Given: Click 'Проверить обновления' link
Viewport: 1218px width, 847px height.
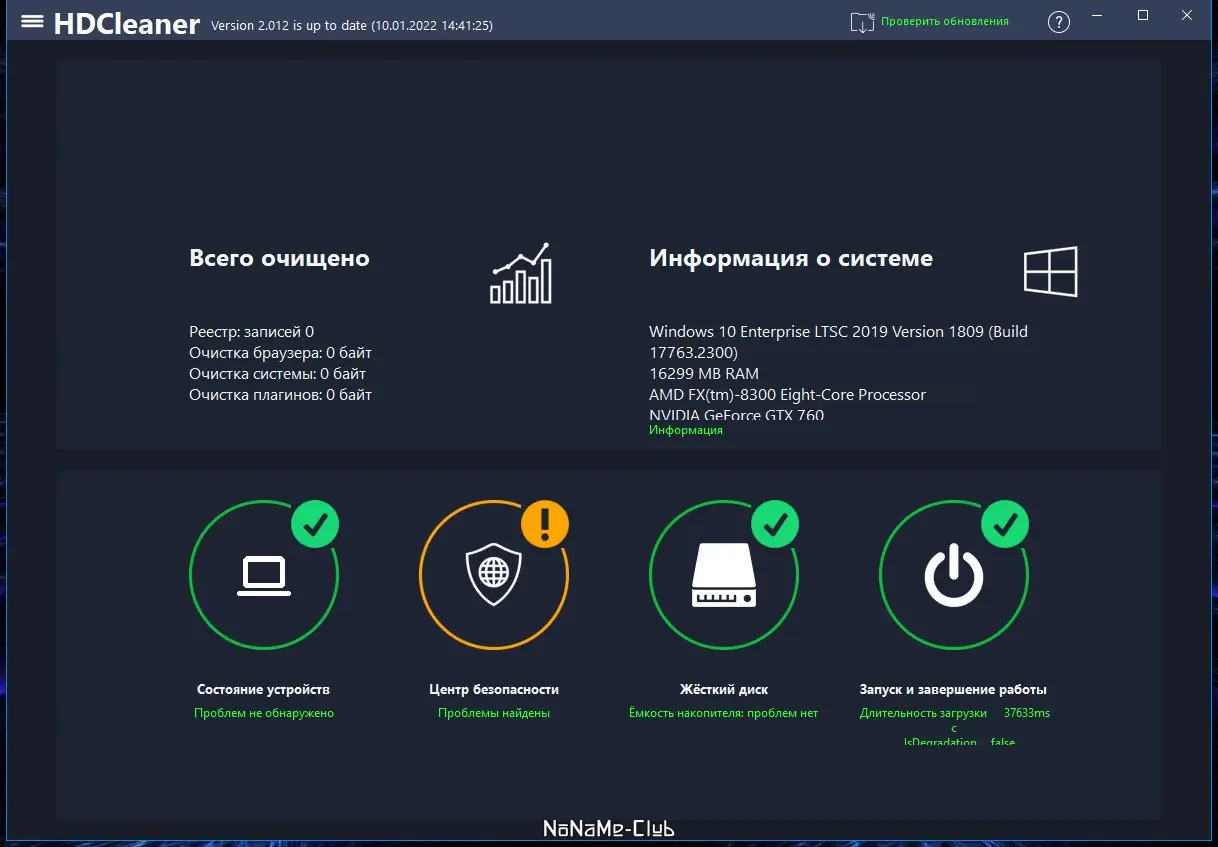Looking at the screenshot, I should tap(945, 21).
